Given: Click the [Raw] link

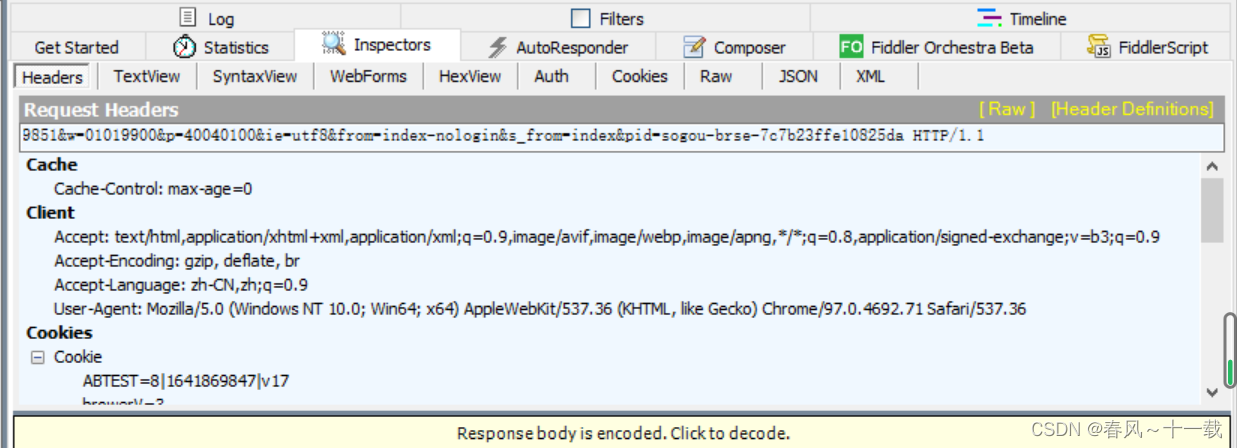Looking at the screenshot, I should tap(1007, 109).
